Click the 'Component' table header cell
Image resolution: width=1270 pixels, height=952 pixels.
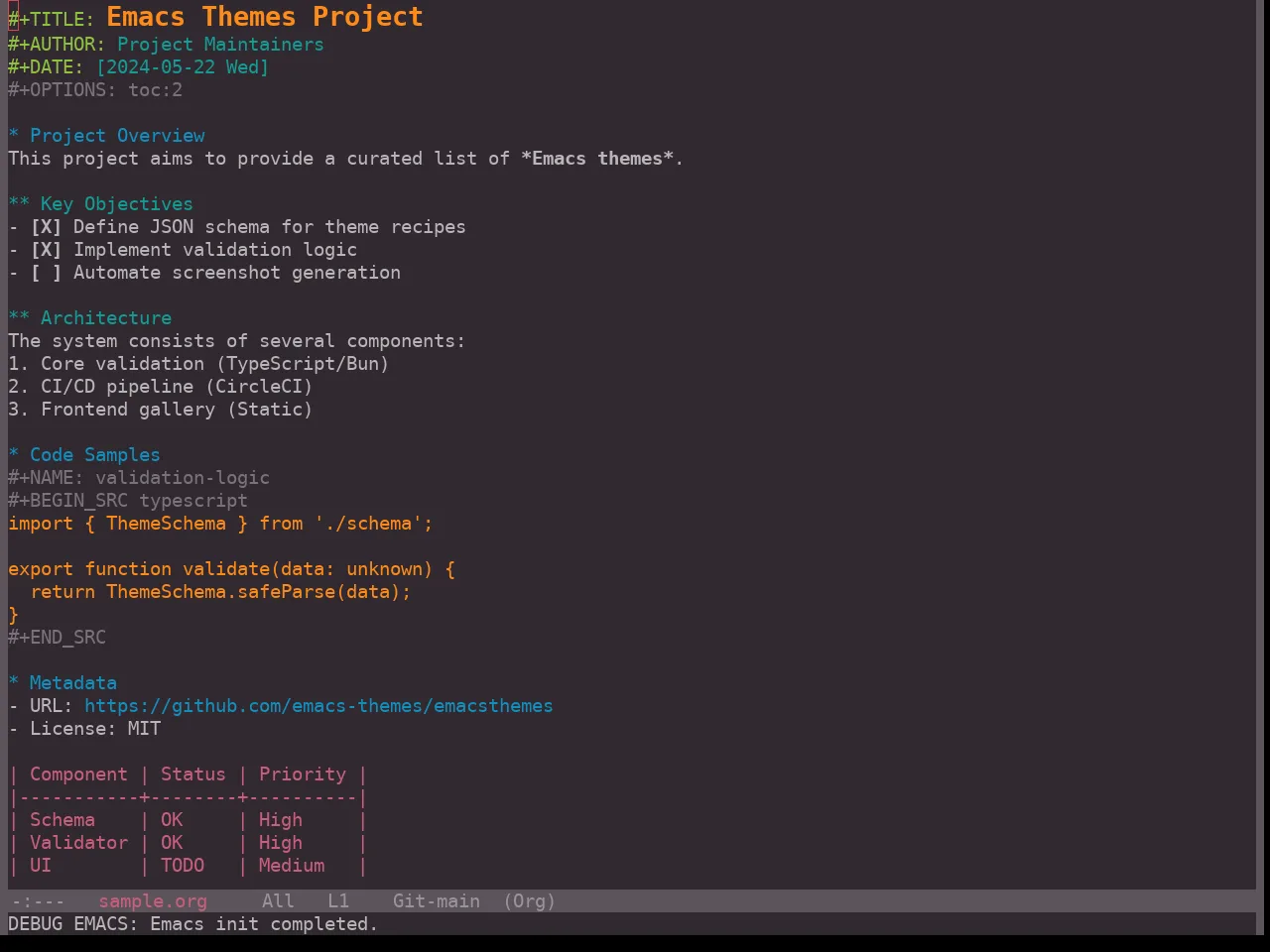click(78, 774)
